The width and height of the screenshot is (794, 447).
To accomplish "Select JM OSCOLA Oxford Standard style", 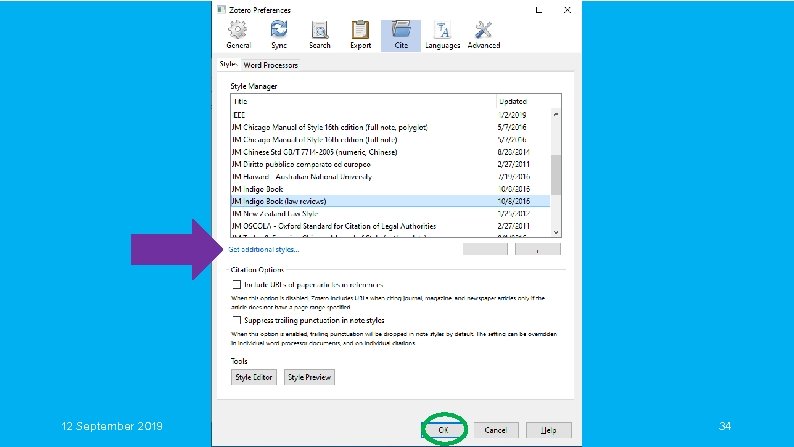I will 390,226.
